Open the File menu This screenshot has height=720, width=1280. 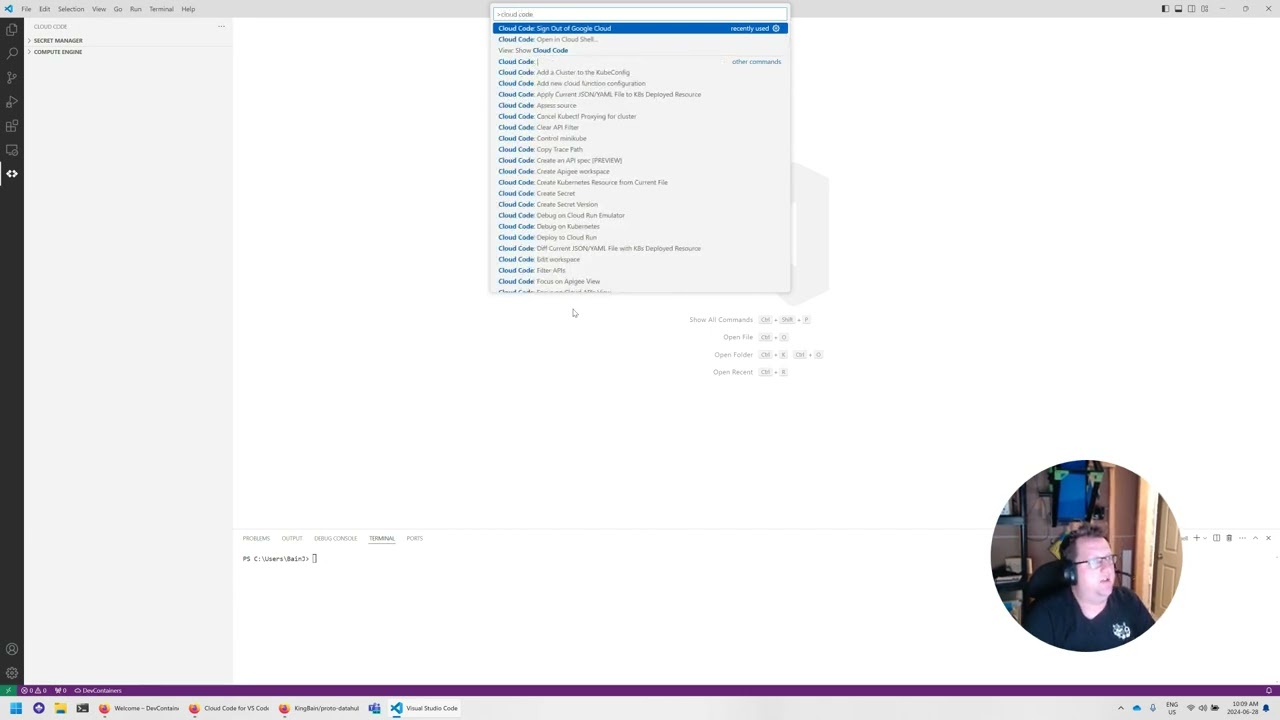coord(26,9)
